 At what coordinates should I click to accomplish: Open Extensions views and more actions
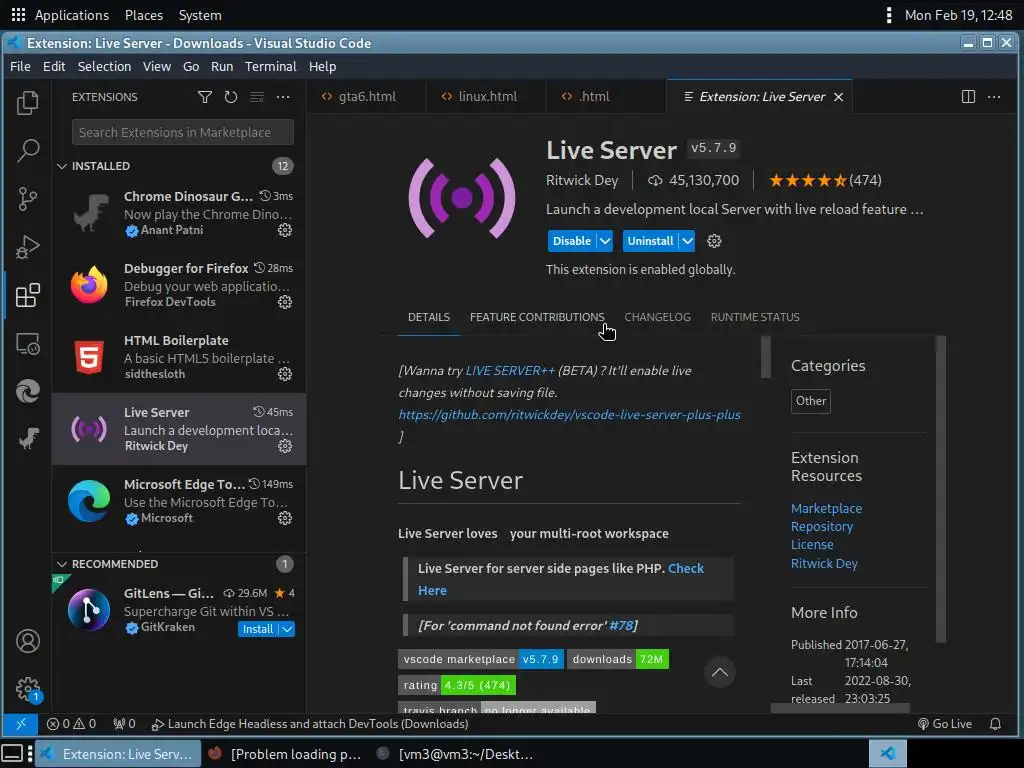coord(283,97)
